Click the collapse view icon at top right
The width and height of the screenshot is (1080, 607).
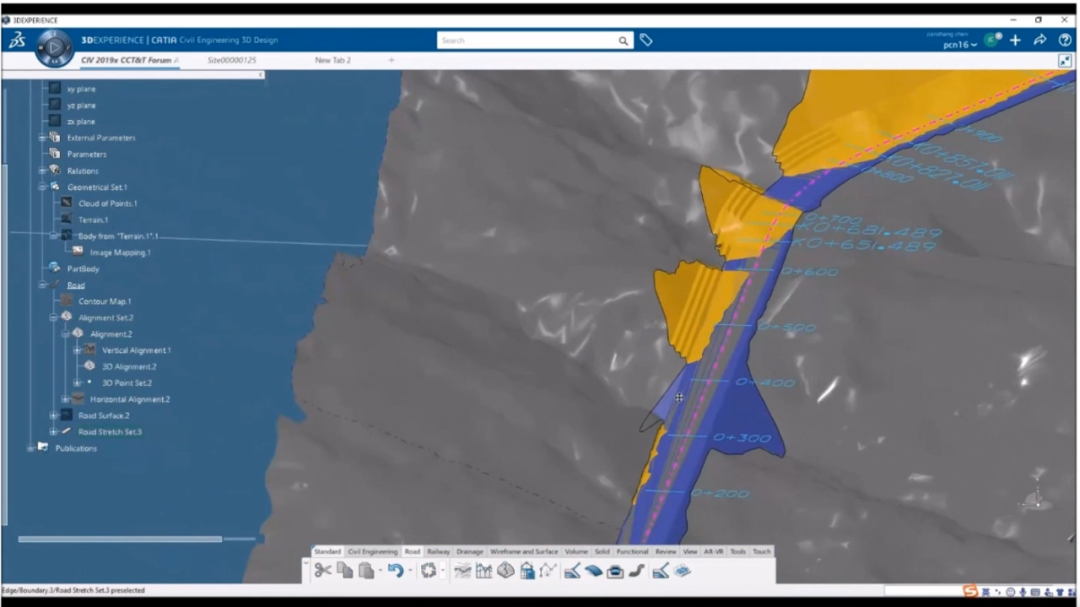1065,61
